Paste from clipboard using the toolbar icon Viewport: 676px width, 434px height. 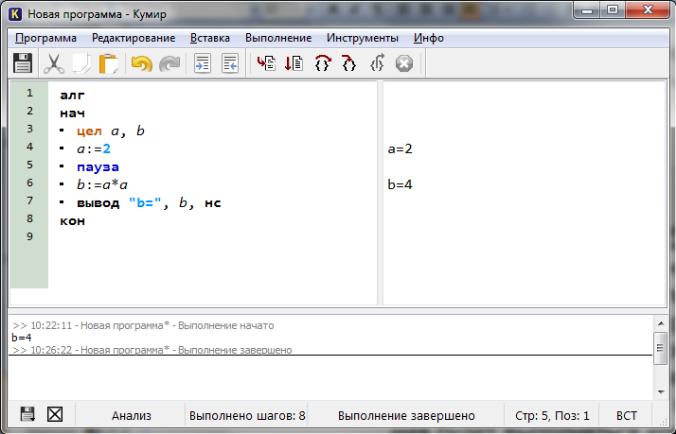[x=109, y=63]
